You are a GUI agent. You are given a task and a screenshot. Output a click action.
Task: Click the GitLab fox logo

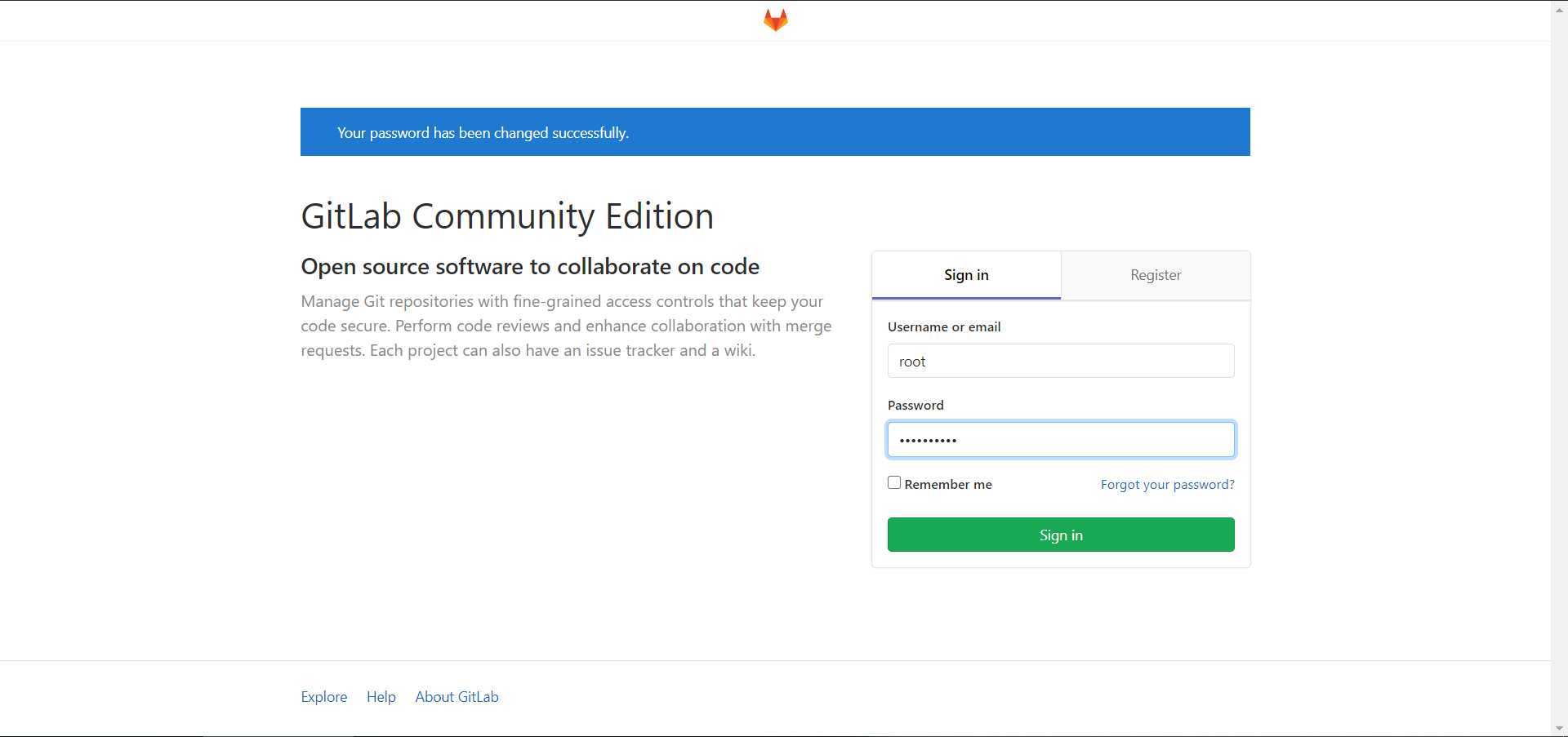[775, 20]
